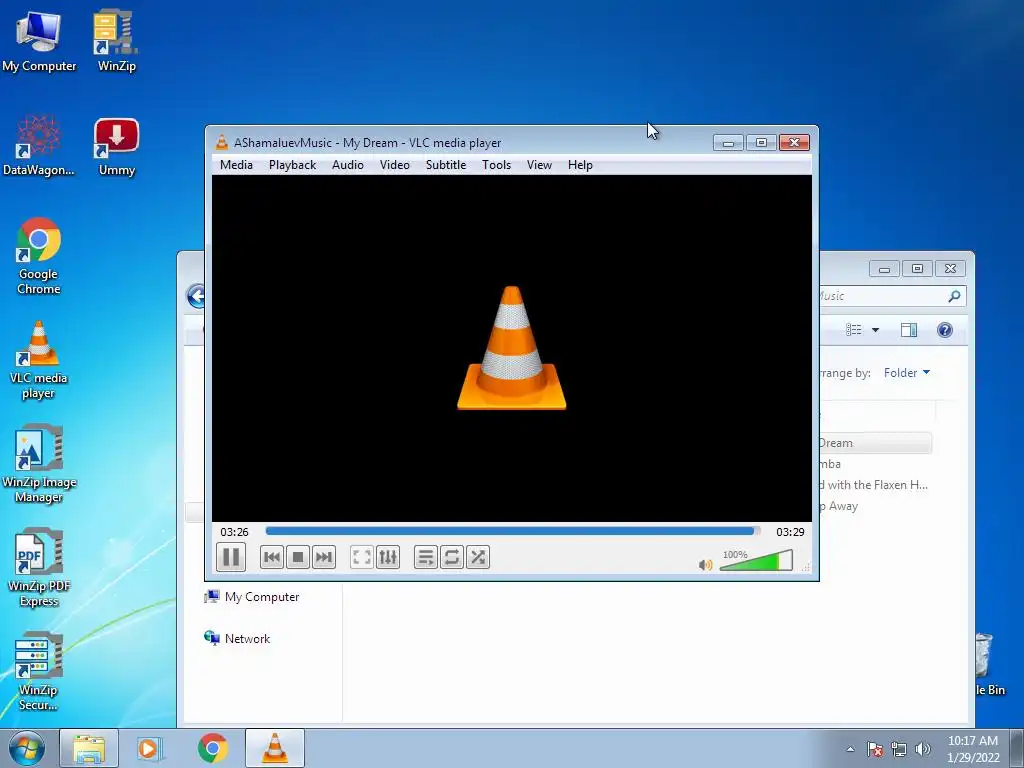Click the Explorer back arrow button
Viewport: 1024px width, 768px height.
coord(196,296)
